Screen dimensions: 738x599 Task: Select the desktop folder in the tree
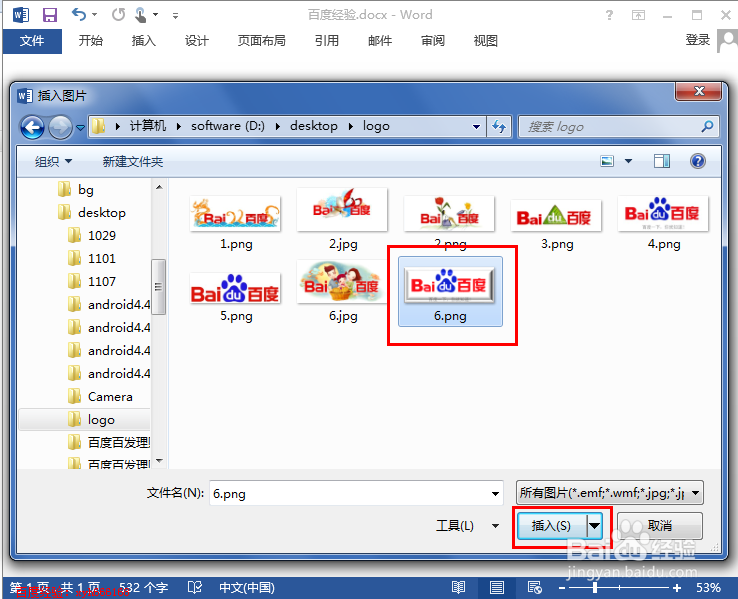tap(92, 213)
